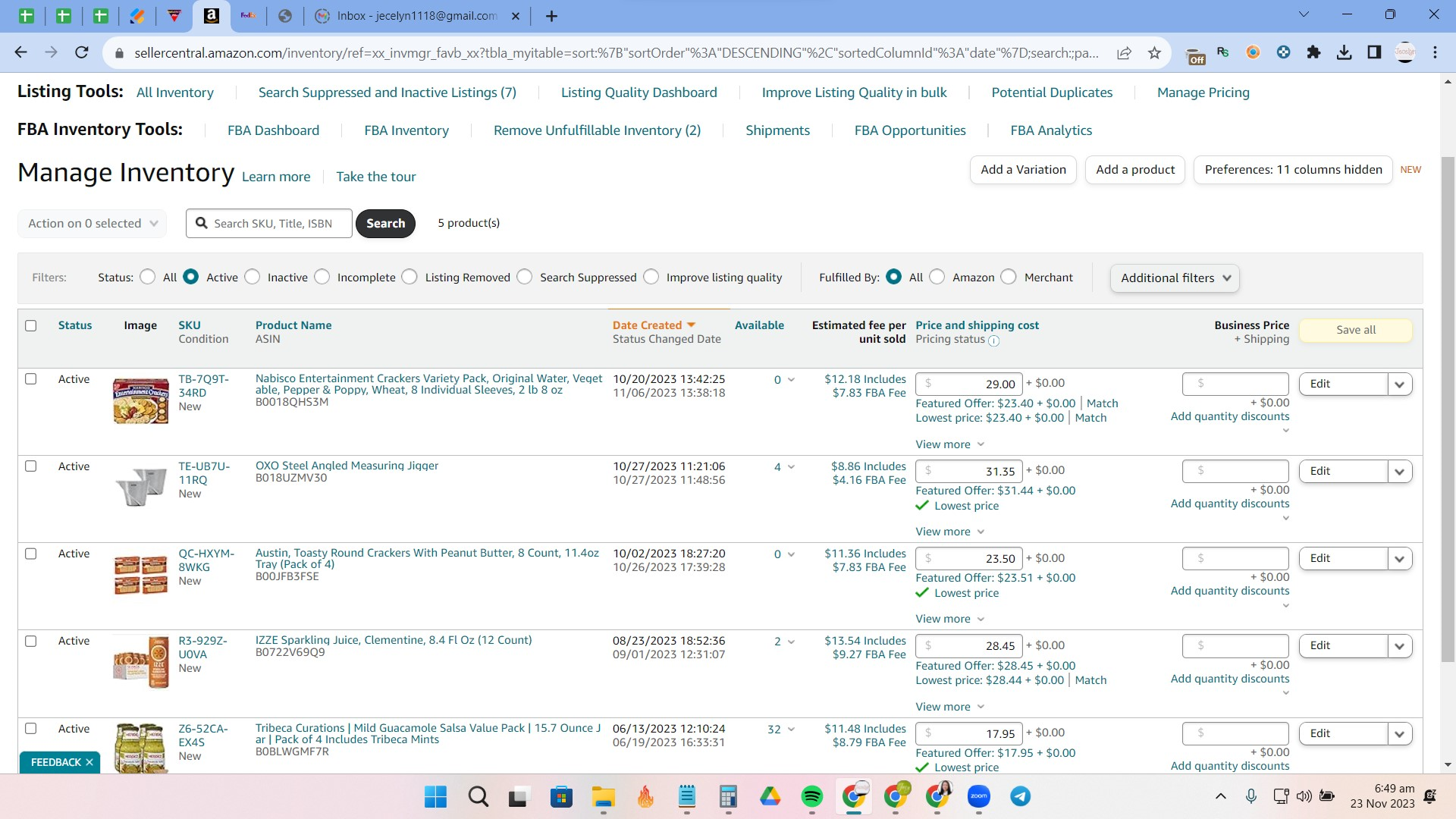Image resolution: width=1456 pixels, height=819 pixels.
Task: Toggle the Chrome side panel
Action: coord(1374,52)
